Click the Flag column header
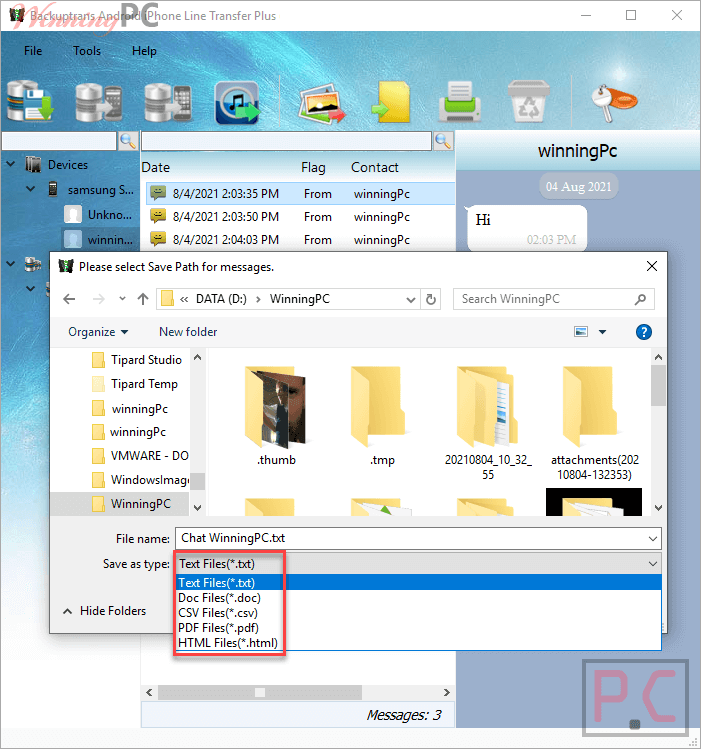The width and height of the screenshot is (701, 749). [x=313, y=167]
